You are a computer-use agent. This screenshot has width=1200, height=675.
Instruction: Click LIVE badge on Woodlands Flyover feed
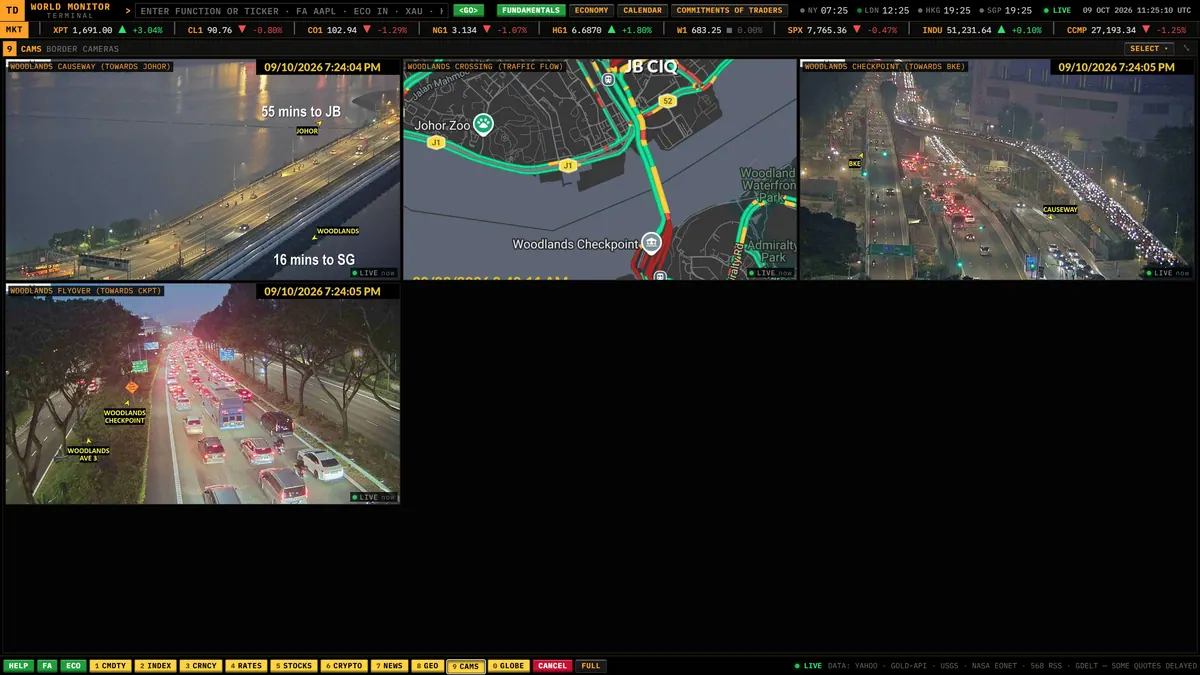(x=373, y=497)
